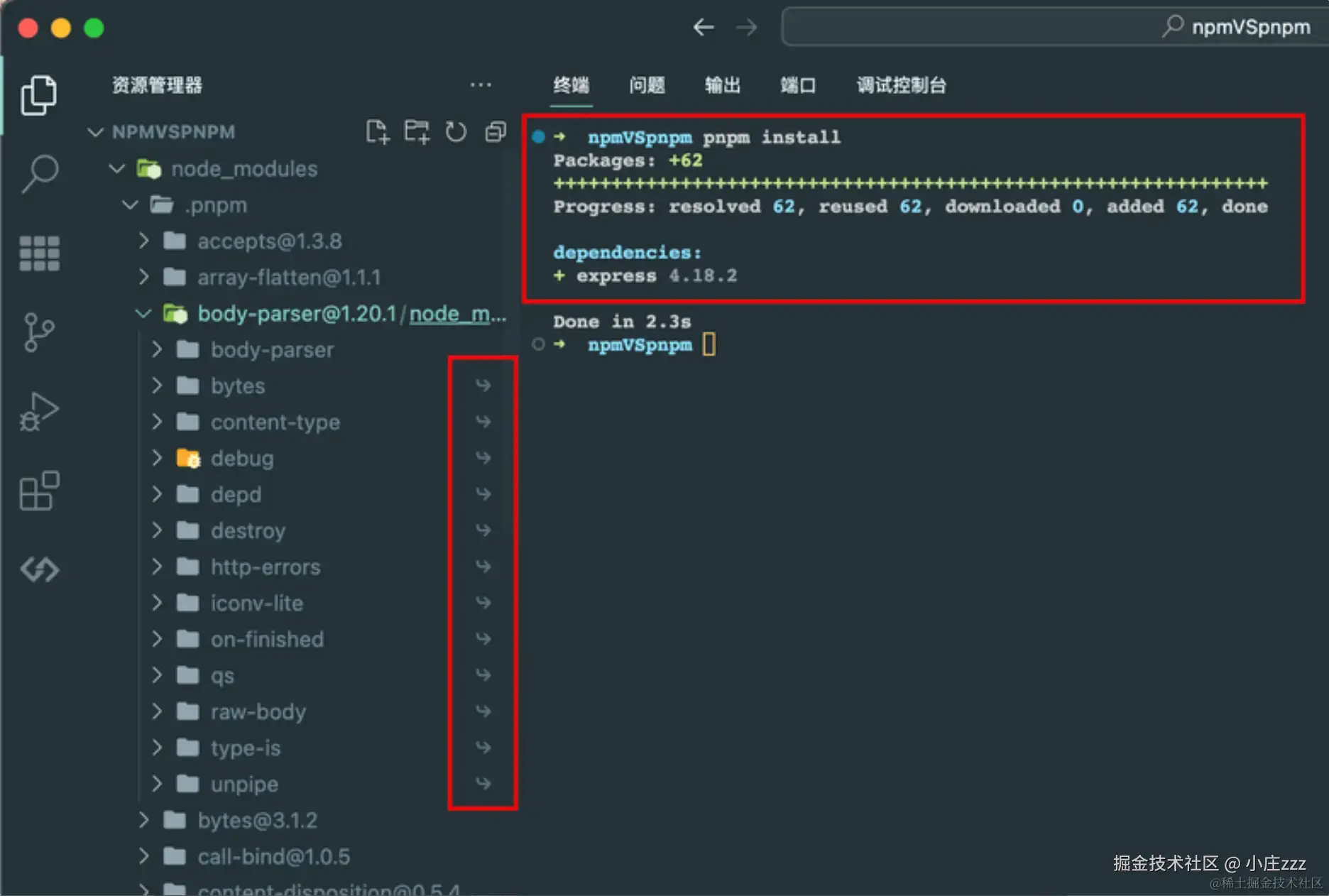Open the Source Control view
This screenshot has width=1329, height=896.
[39, 332]
